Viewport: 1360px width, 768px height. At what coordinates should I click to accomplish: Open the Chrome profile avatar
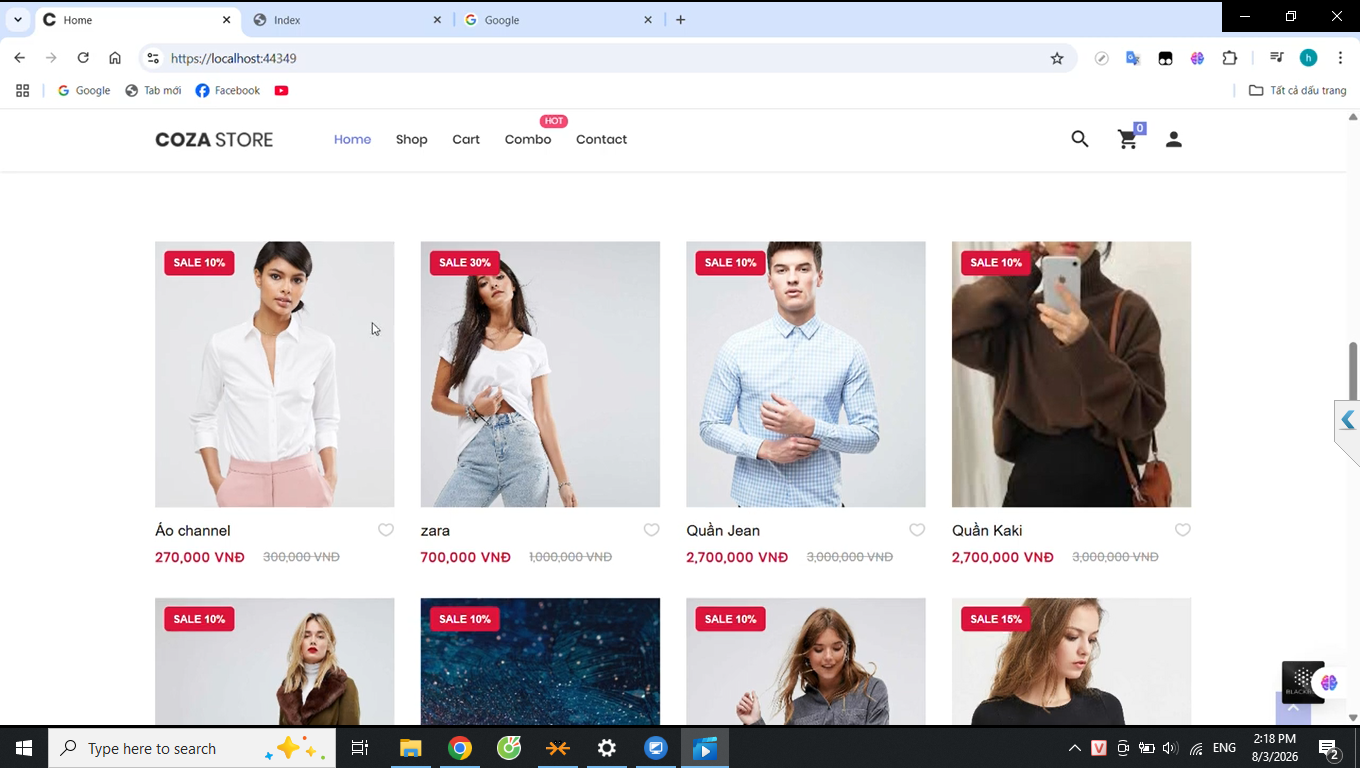(x=1308, y=58)
